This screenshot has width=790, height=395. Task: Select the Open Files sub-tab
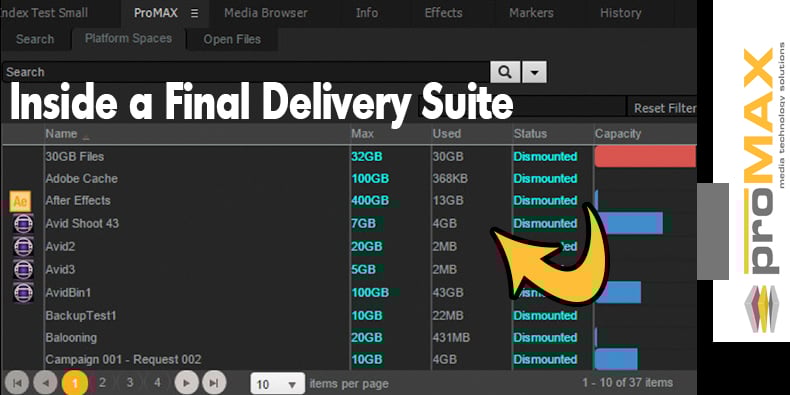coord(232,39)
